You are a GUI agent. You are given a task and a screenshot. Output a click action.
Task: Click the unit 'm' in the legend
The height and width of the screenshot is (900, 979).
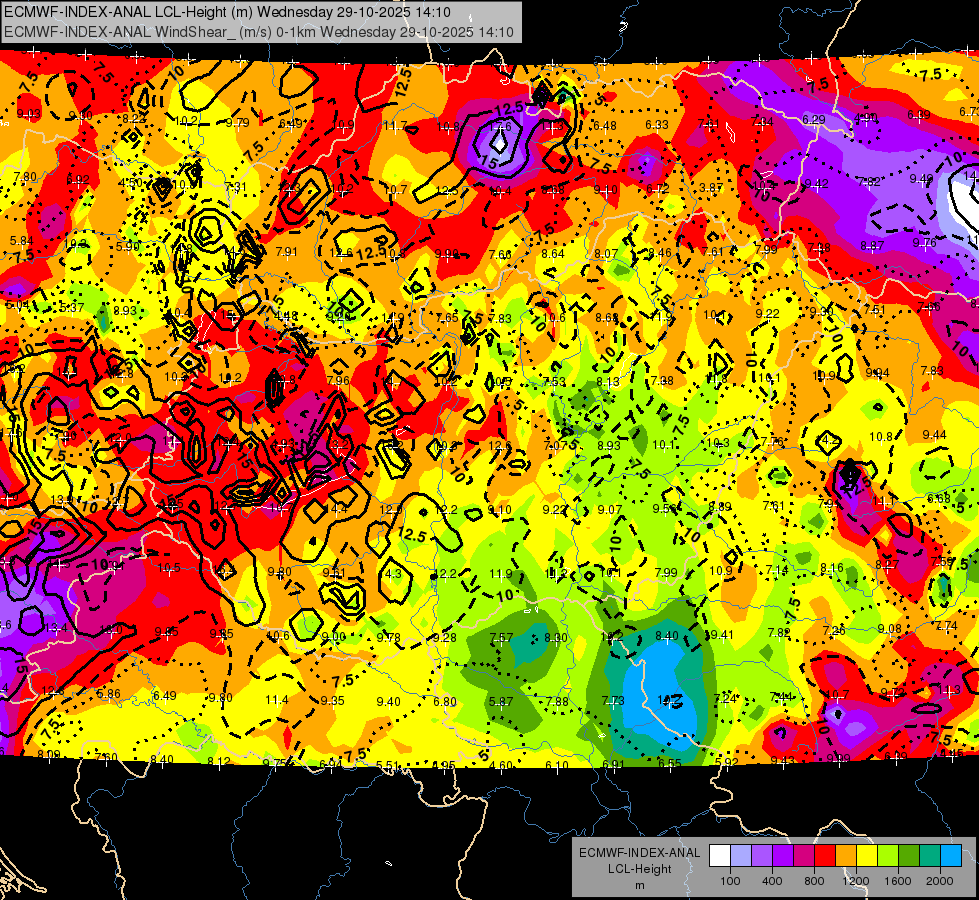coord(639,885)
